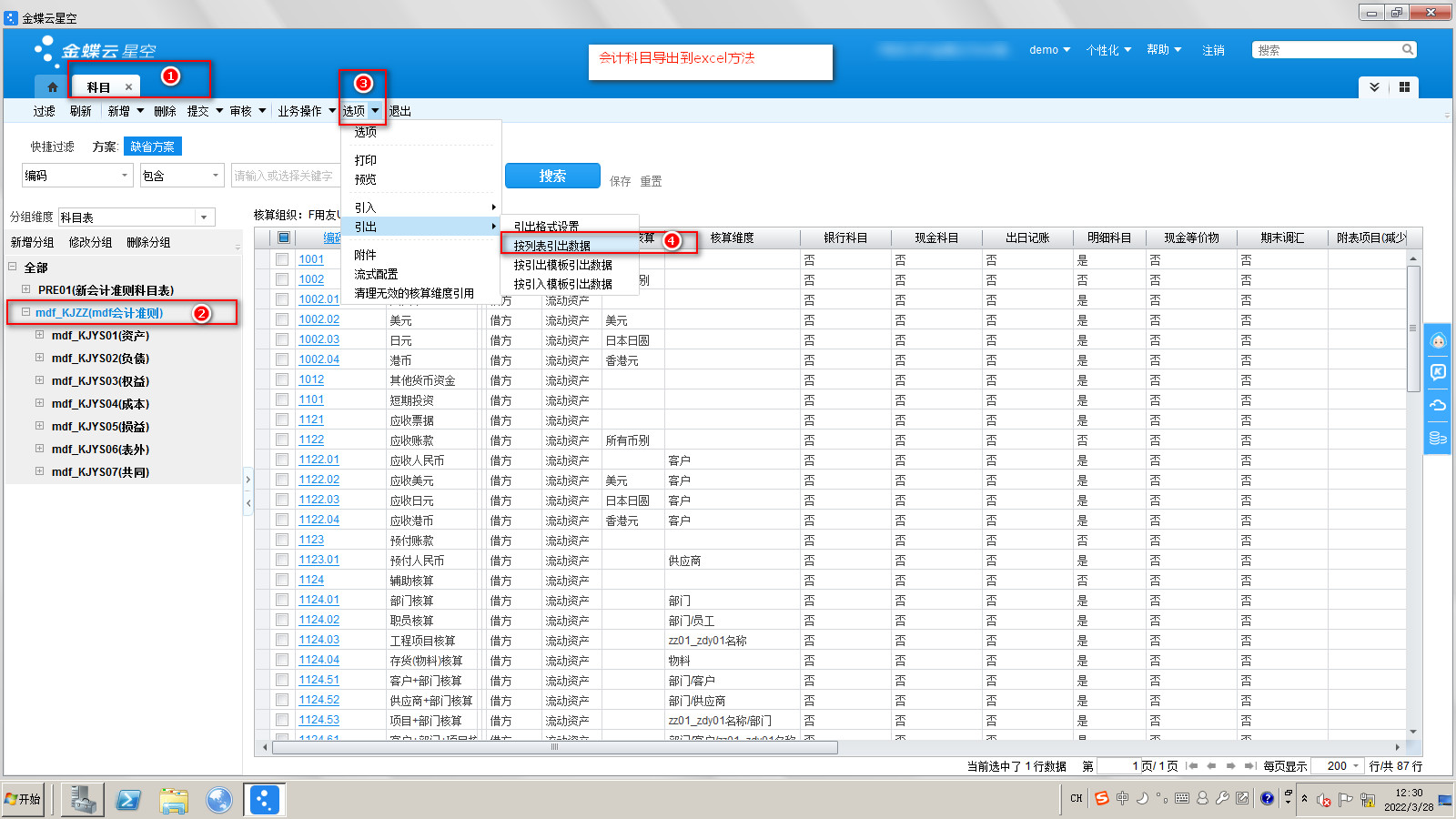
Task: Select 按列表引出数据 from the submenu
Action: pyautogui.click(x=552, y=246)
